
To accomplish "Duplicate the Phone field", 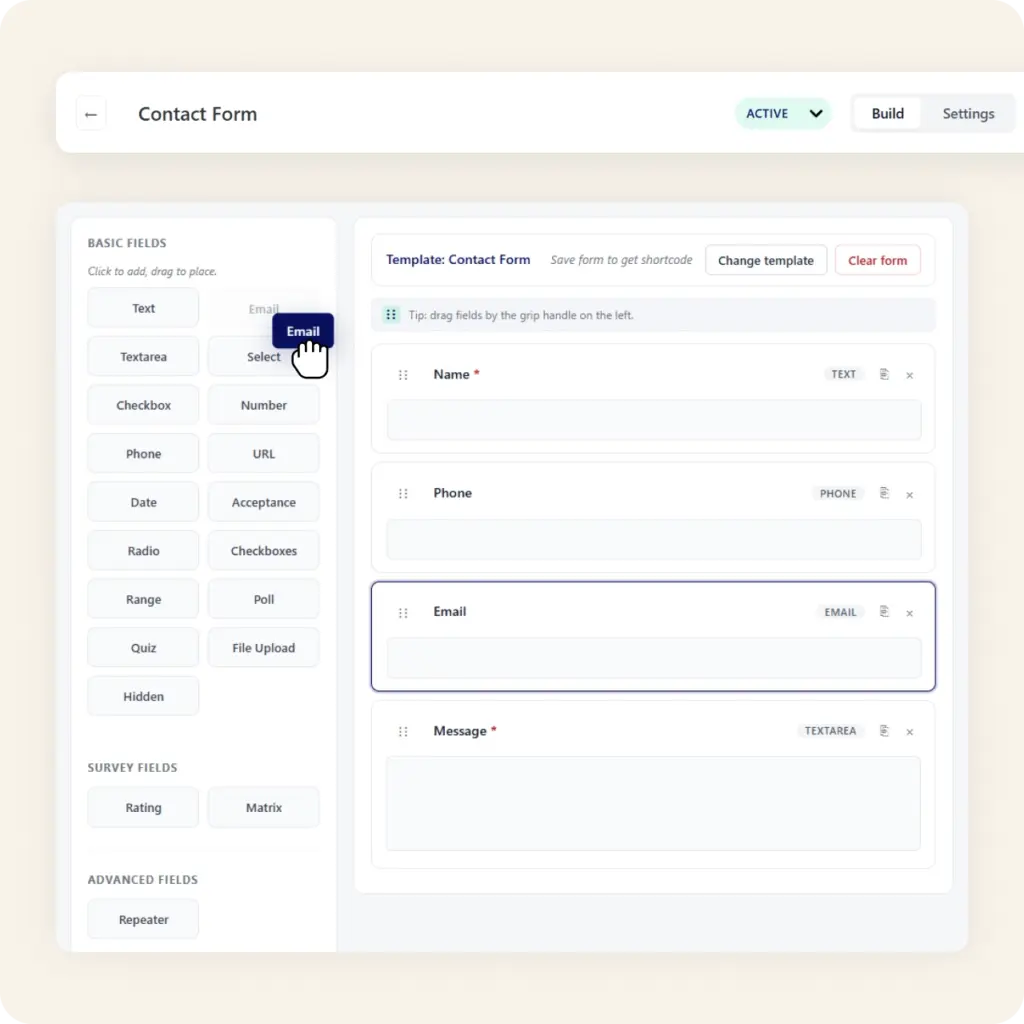I will pyautogui.click(x=884, y=493).
